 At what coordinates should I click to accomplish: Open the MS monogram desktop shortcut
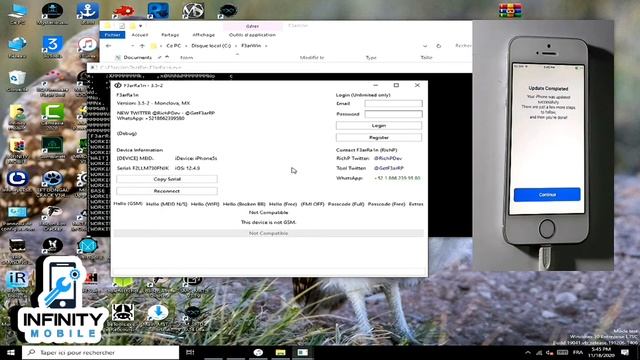coord(193,11)
